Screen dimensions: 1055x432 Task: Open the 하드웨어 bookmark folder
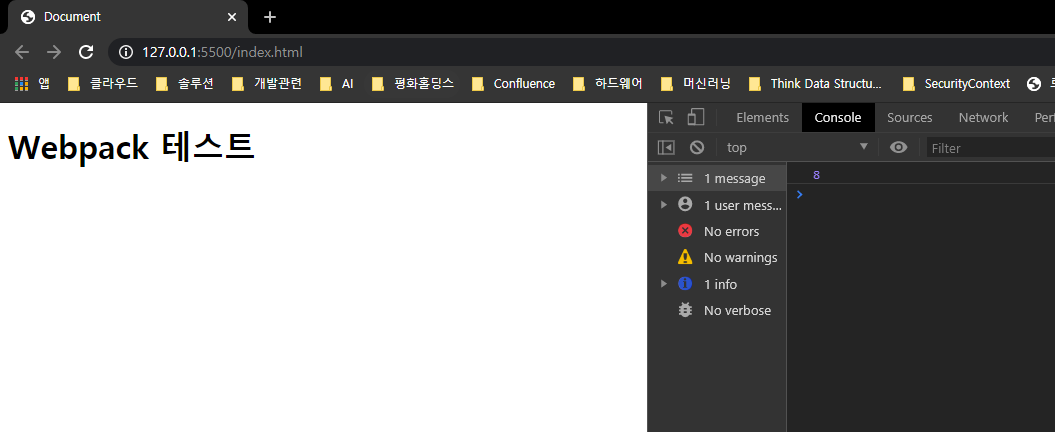click(x=609, y=83)
